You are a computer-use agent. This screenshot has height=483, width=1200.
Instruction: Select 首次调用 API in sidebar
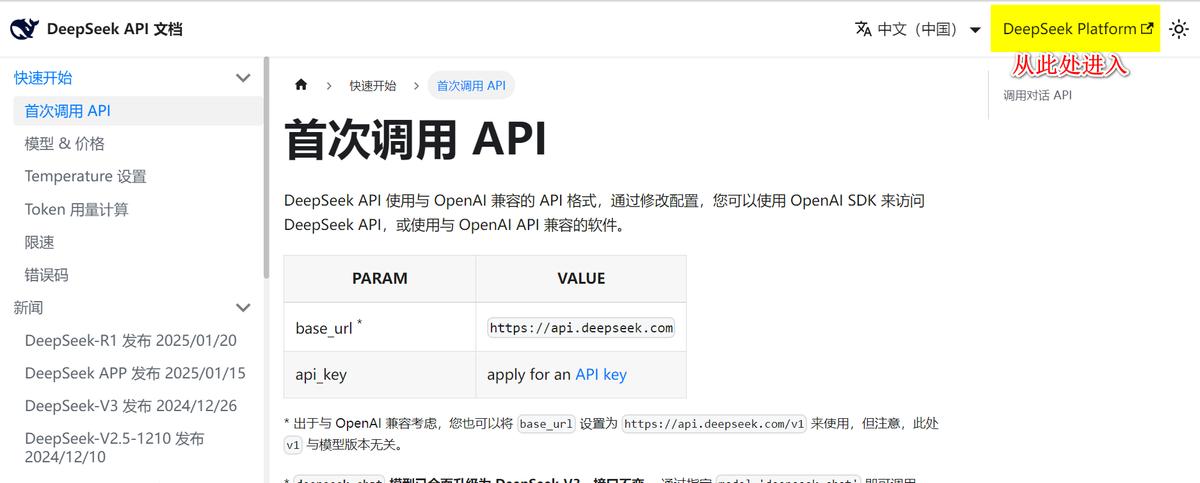(137, 110)
